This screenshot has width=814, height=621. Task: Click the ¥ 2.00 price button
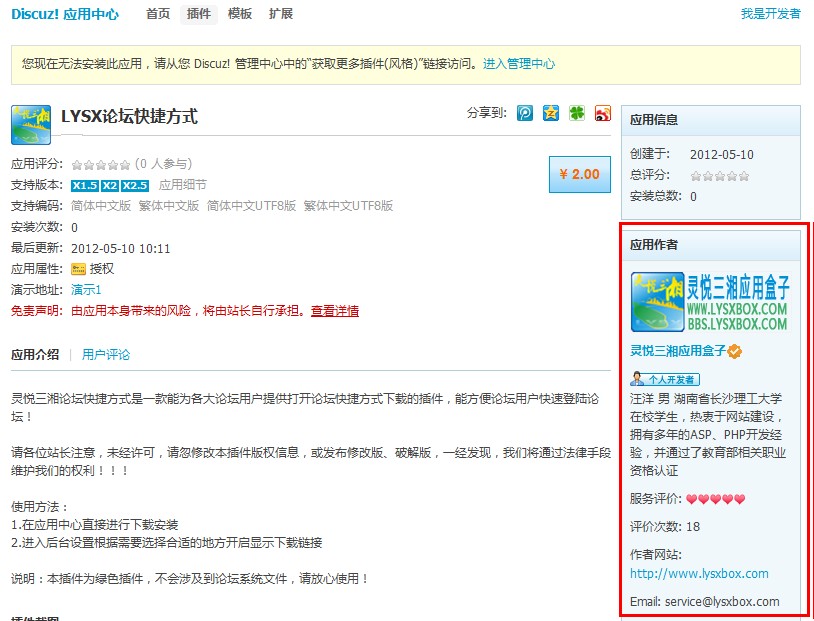click(579, 174)
